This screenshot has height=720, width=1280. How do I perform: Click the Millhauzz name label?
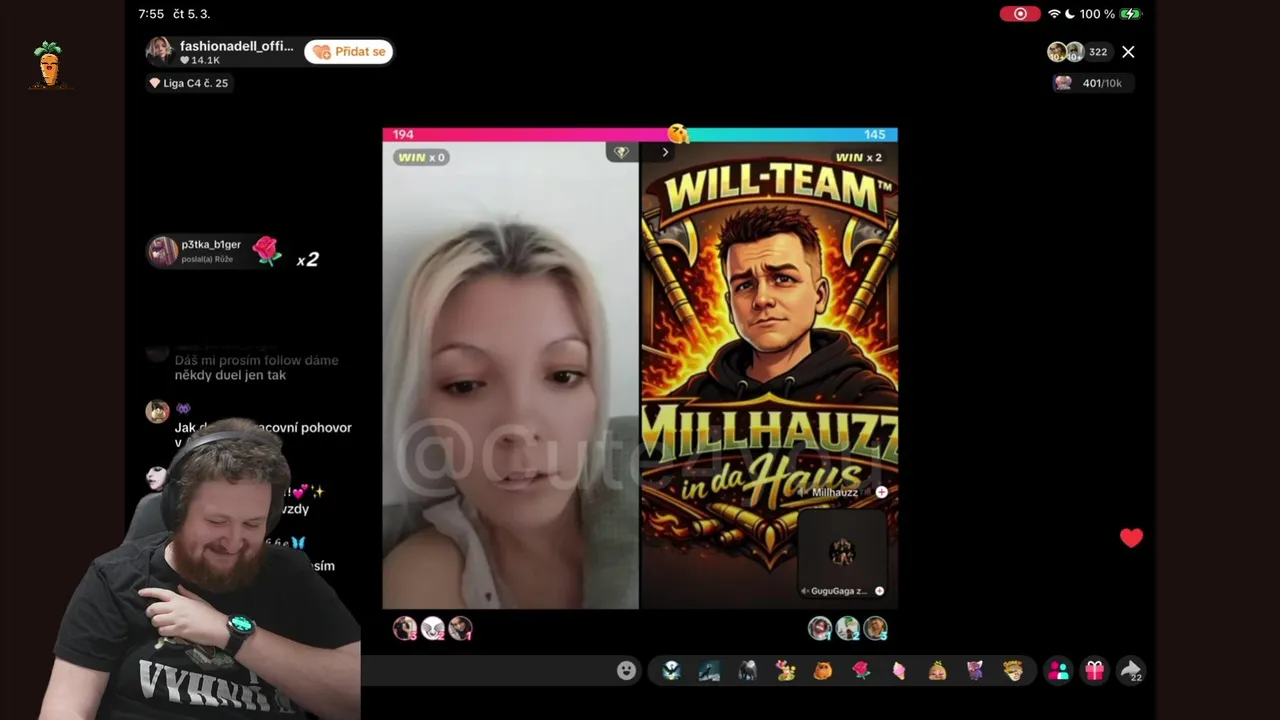pos(834,492)
